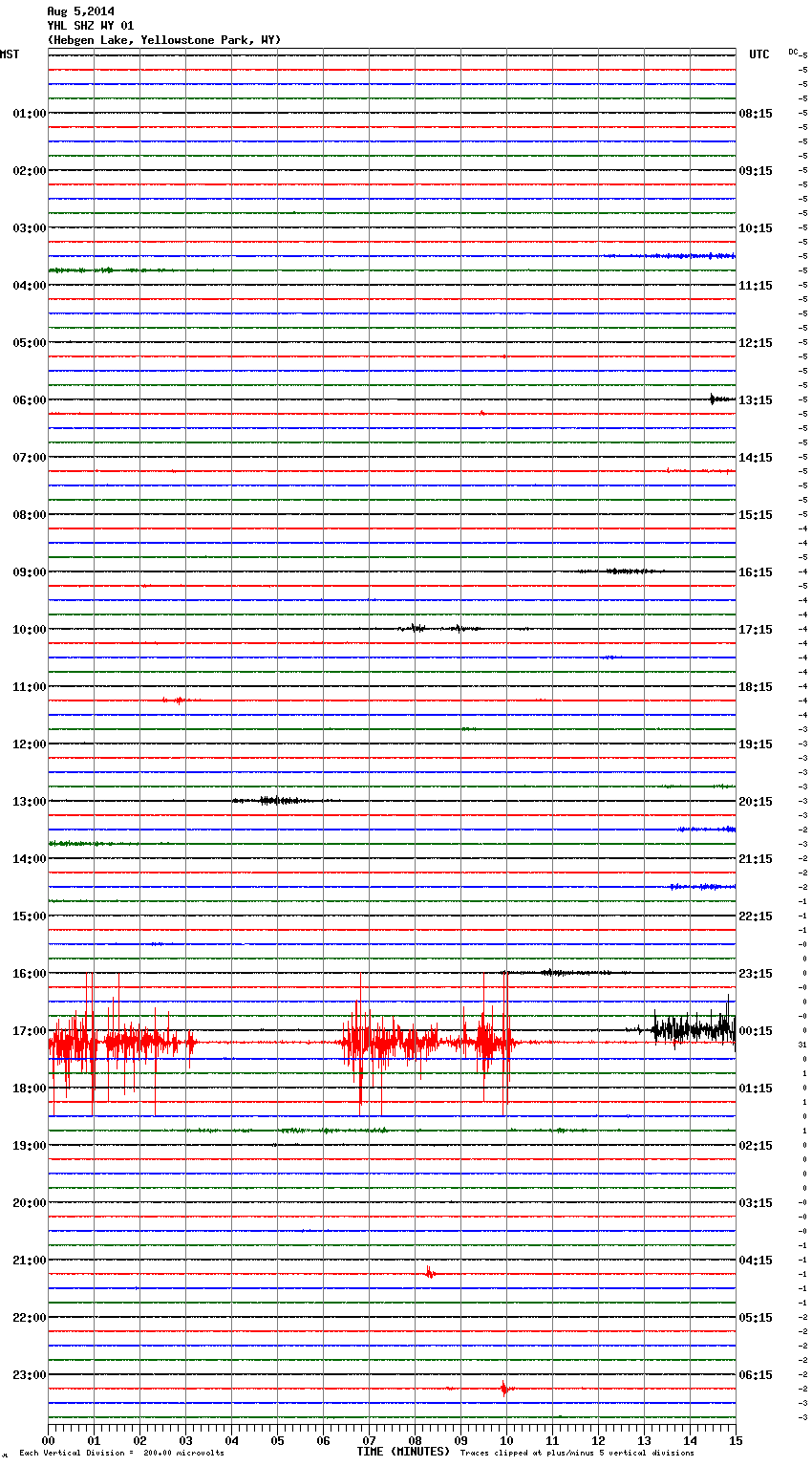Image resolution: width=812 pixels, height=1466 pixels.
Task: Click the MST time label "23:00"
Action: click(x=30, y=1375)
